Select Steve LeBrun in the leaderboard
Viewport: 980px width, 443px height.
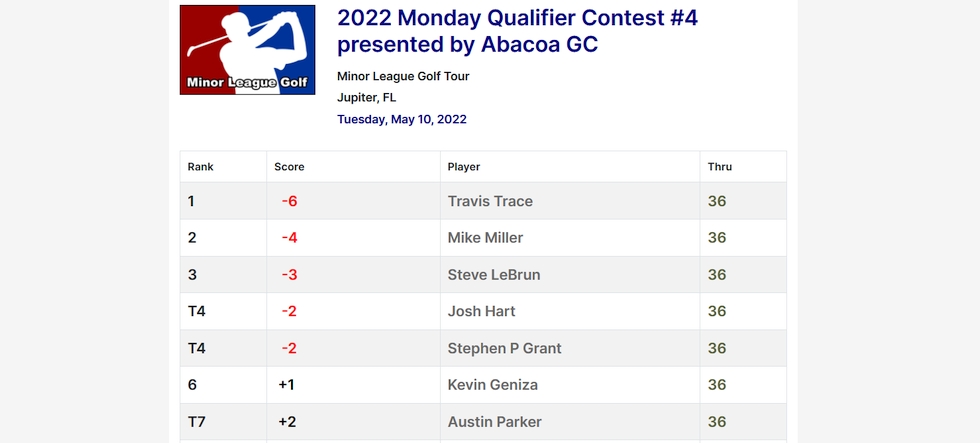(x=494, y=275)
